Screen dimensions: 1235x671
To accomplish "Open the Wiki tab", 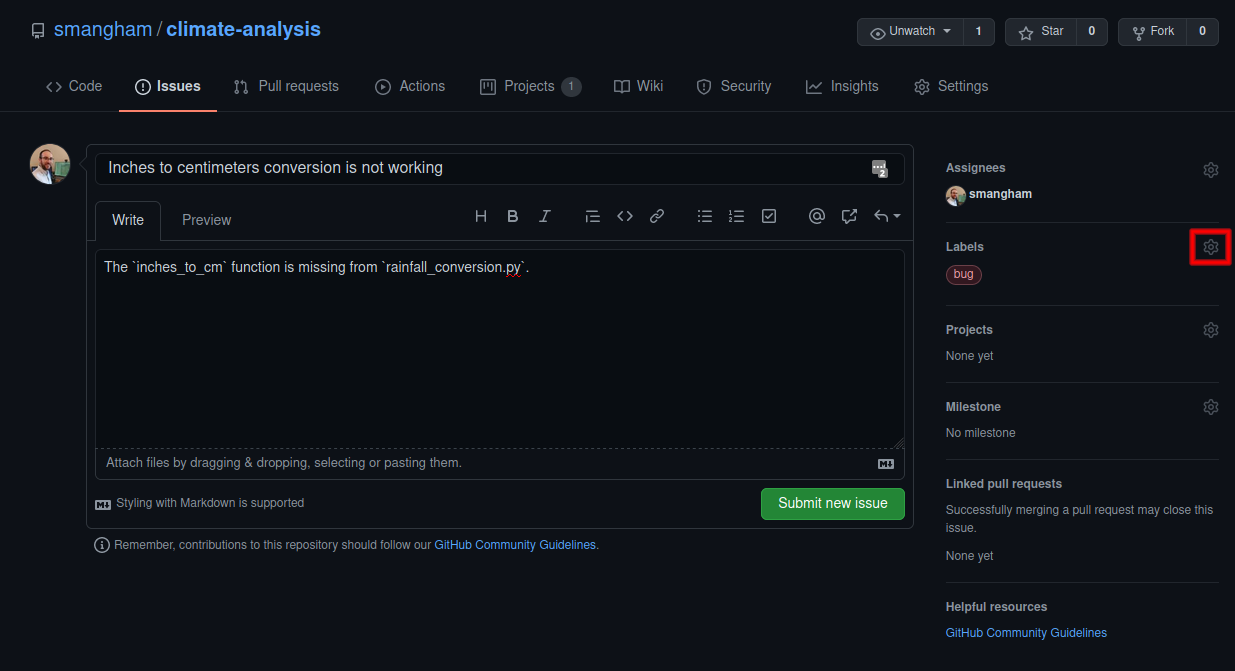I will pyautogui.click(x=639, y=86).
